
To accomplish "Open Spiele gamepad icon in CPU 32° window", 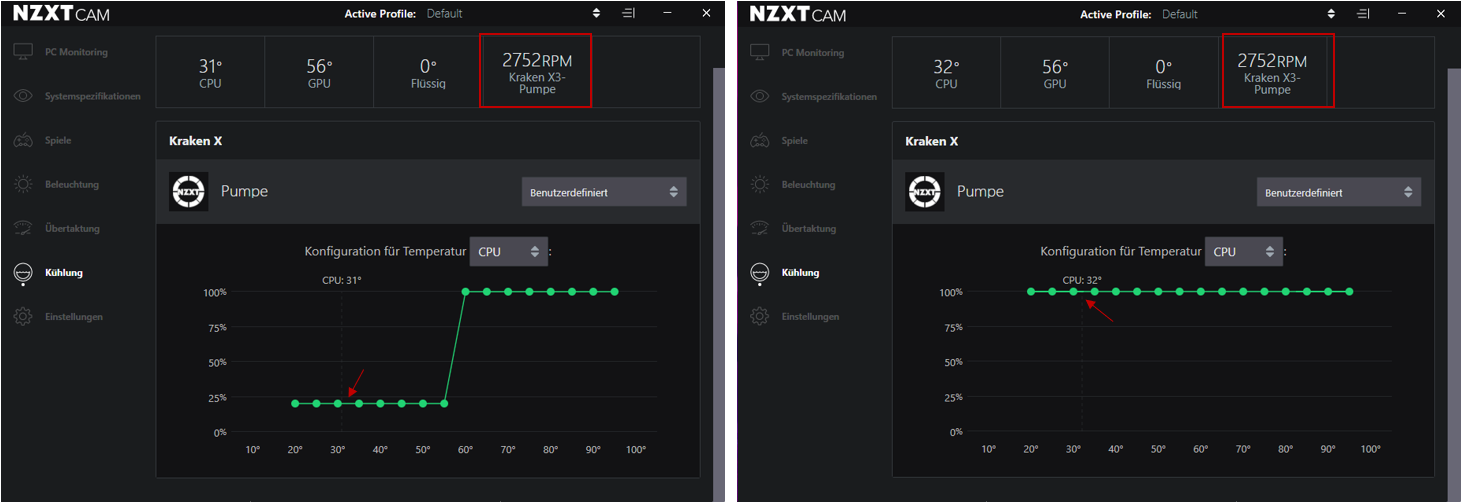I will coord(759,140).
